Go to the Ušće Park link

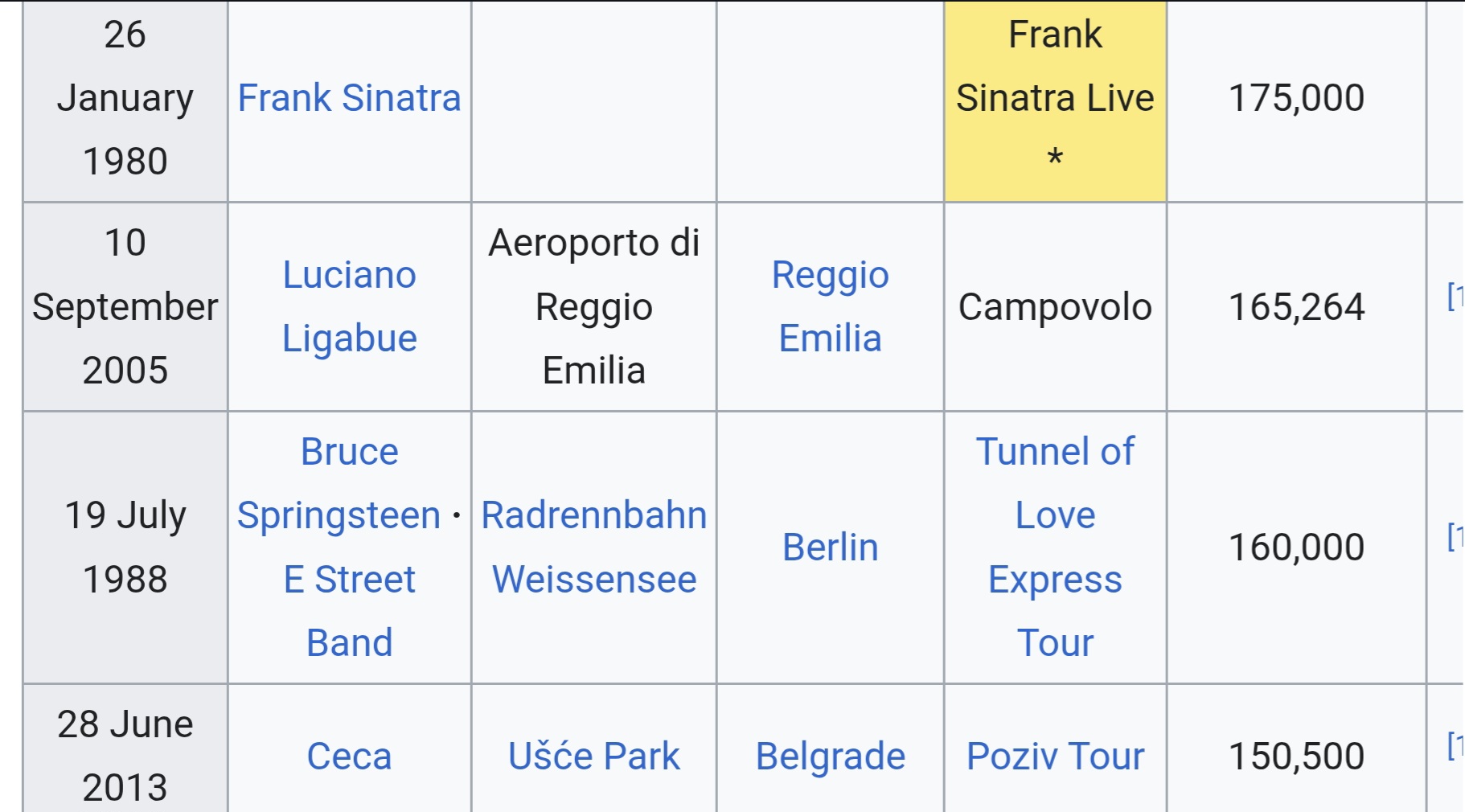593,757
